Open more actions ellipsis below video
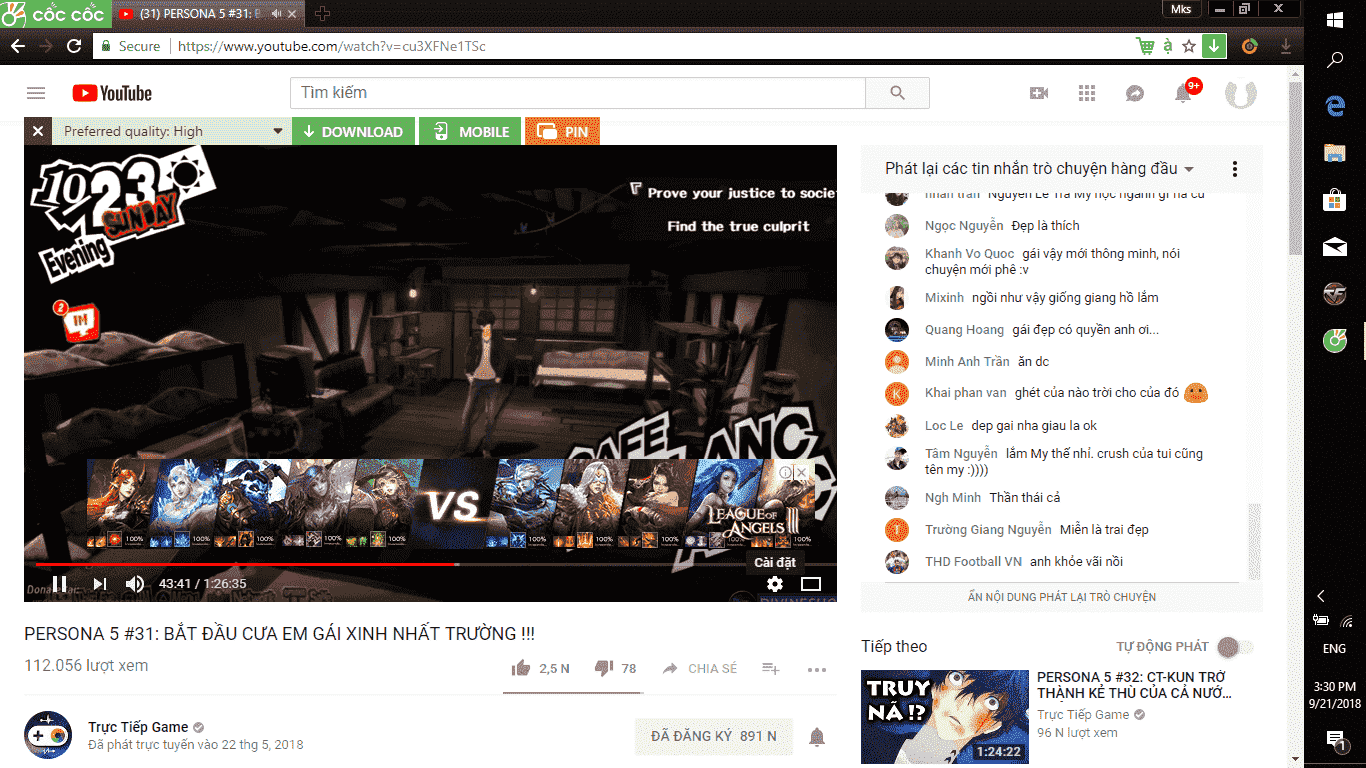 [817, 669]
